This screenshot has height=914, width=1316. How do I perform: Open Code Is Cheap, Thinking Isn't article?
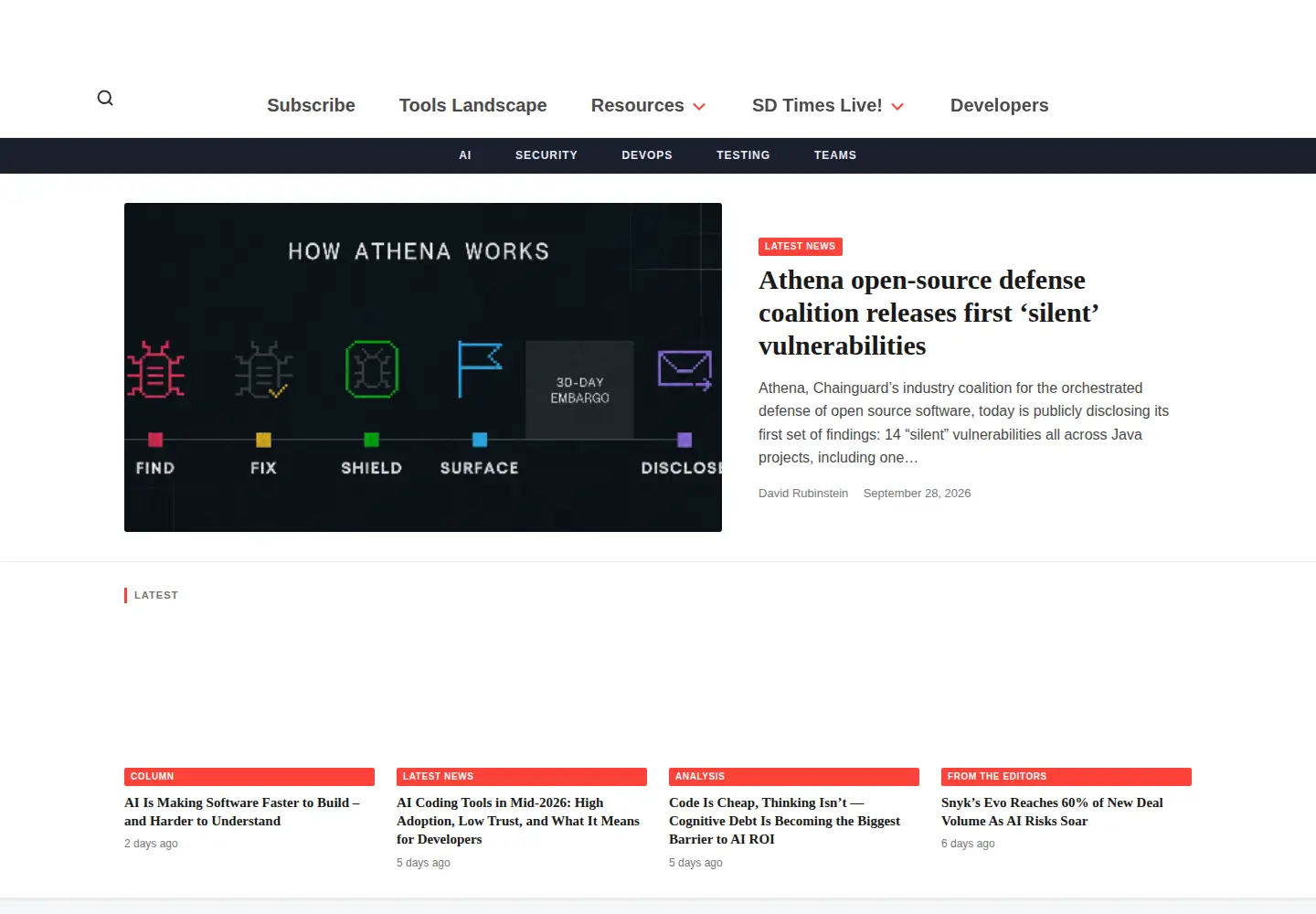click(x=784, y=821)
